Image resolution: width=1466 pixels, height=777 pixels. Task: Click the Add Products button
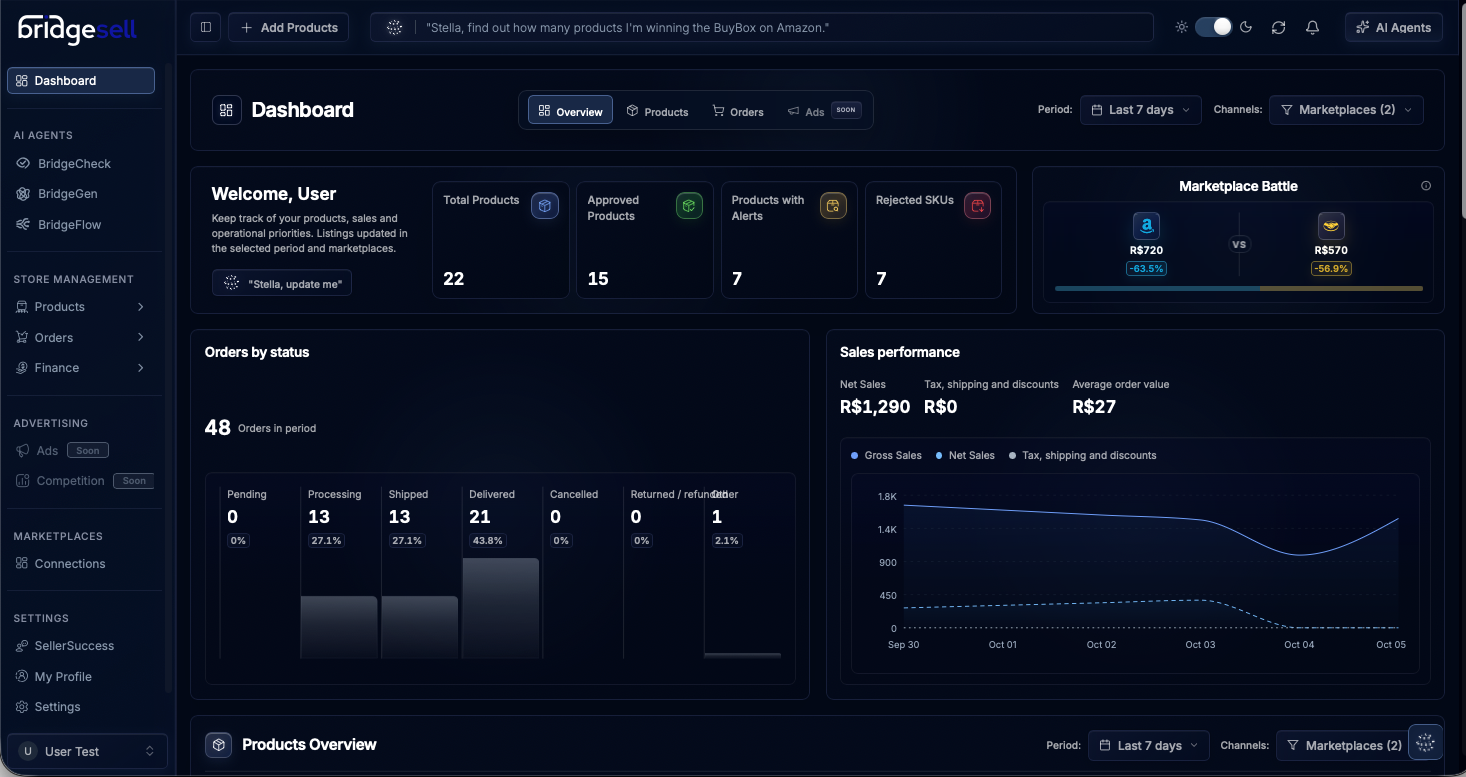288,27
